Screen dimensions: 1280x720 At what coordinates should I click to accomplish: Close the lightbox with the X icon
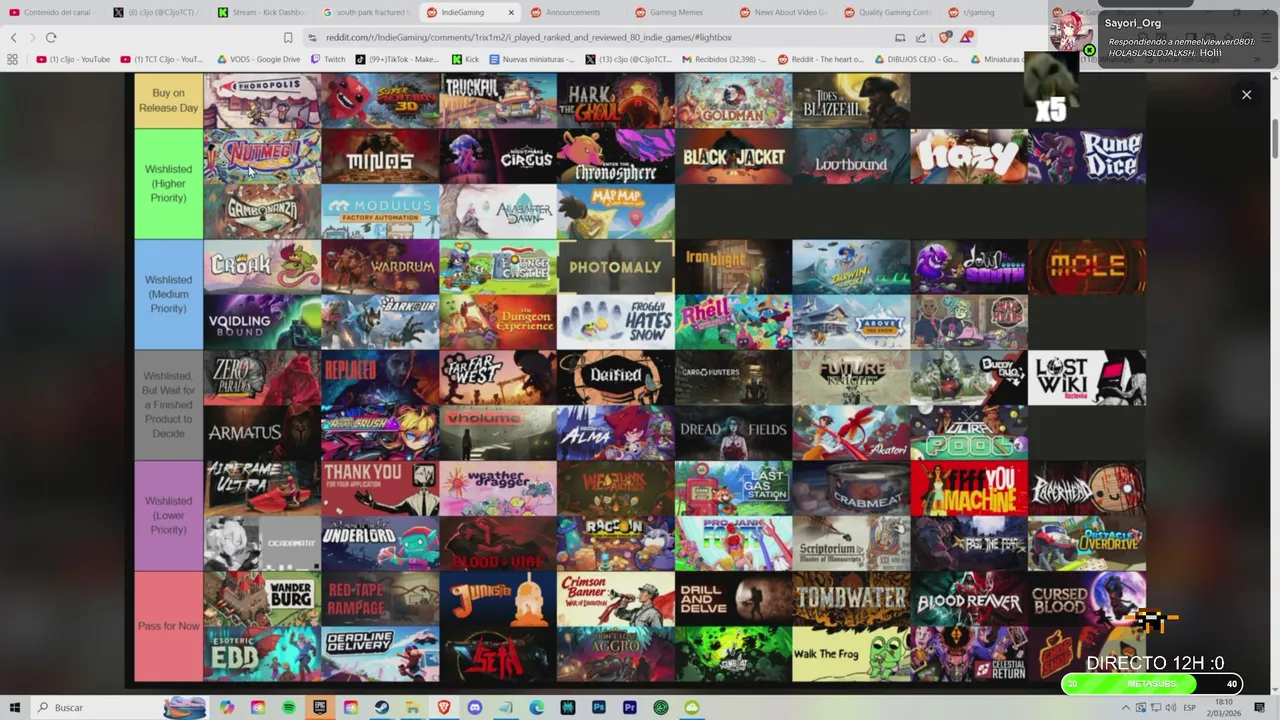click(1246, 95)
